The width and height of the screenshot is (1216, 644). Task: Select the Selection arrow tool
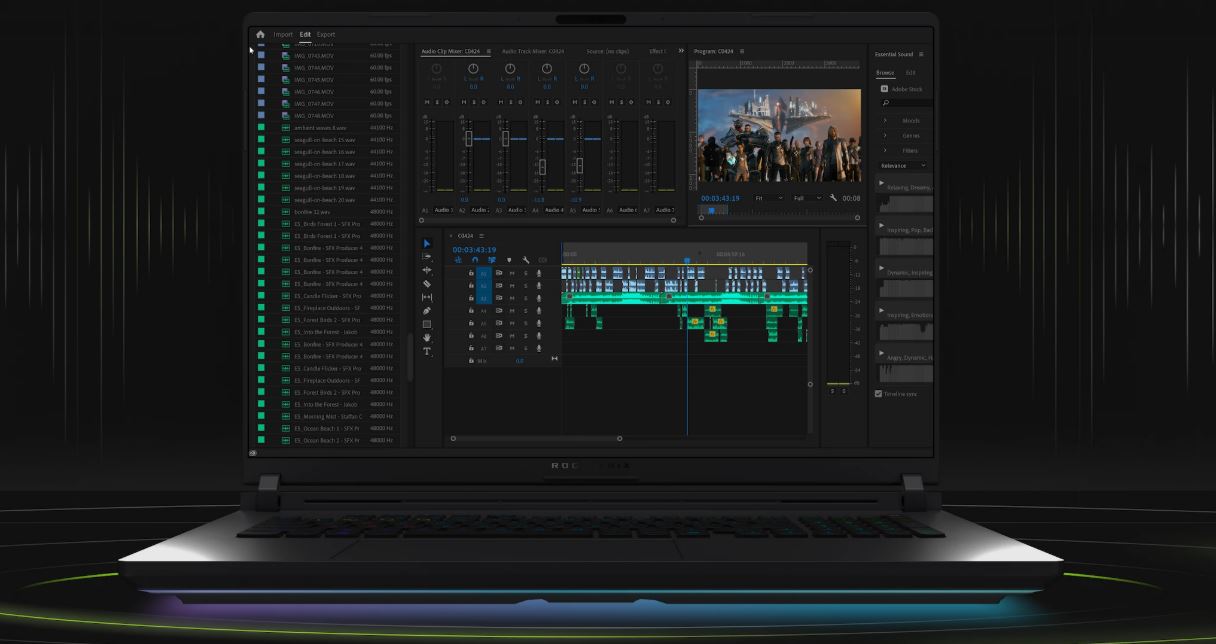pyautogui.click(x=427, y=243)
